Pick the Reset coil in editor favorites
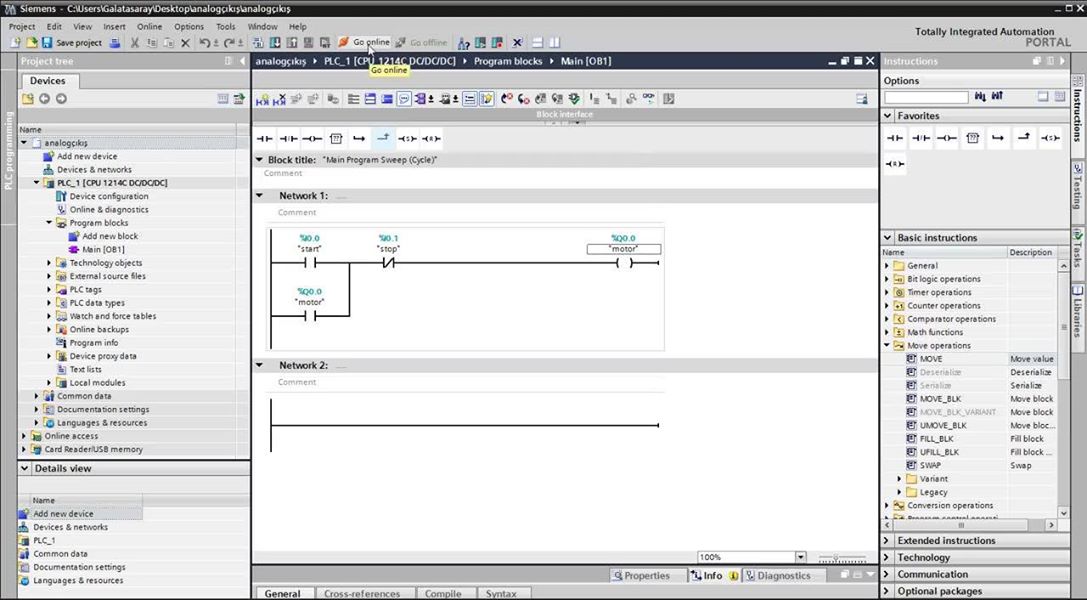 pos(431,139)
